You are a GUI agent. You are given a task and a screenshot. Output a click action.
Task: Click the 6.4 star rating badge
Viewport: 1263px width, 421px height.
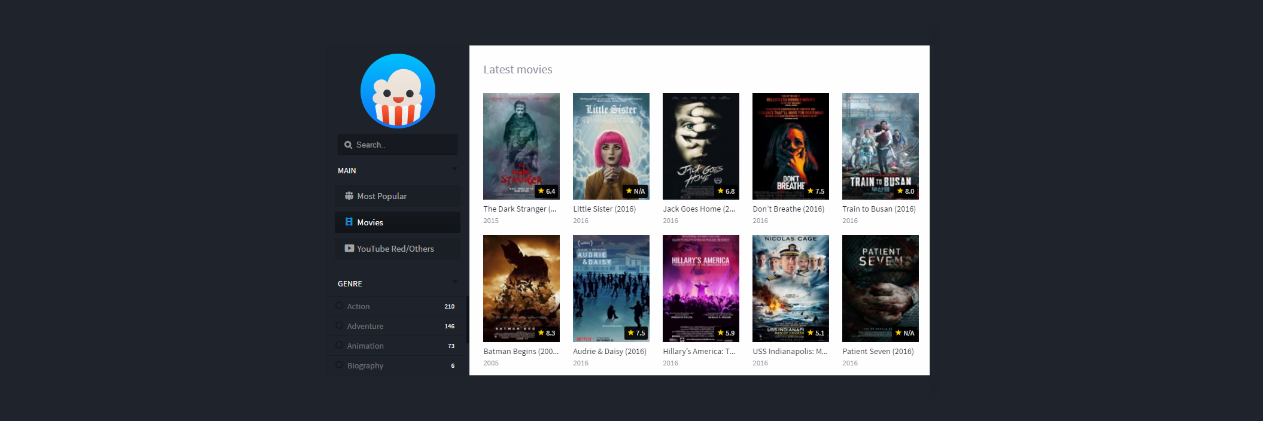(546, 191)
